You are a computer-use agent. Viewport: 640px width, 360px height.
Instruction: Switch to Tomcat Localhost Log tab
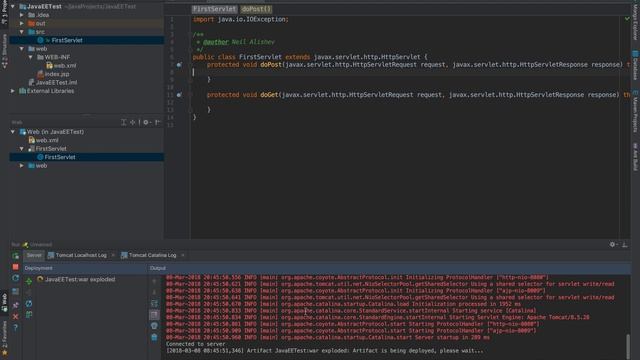click(x=78, y=255)
